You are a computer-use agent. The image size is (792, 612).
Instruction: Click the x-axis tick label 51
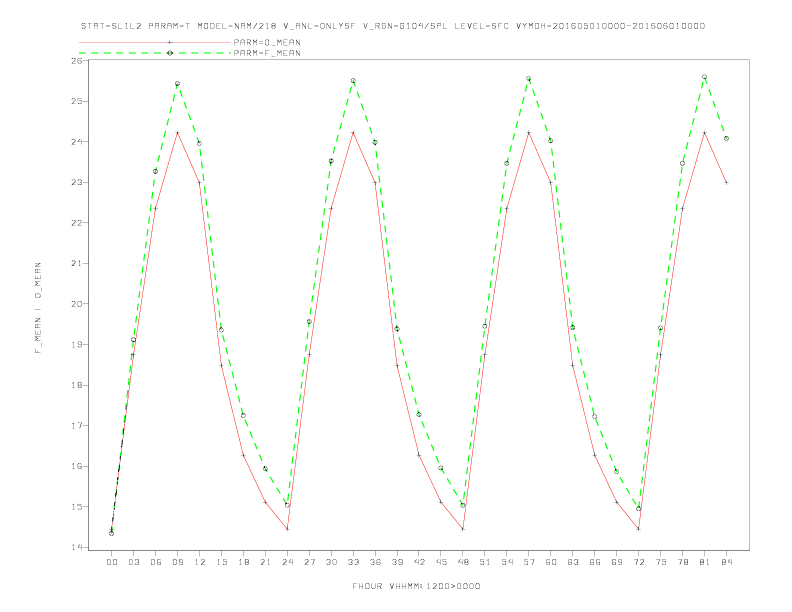(x=485, y=562)
